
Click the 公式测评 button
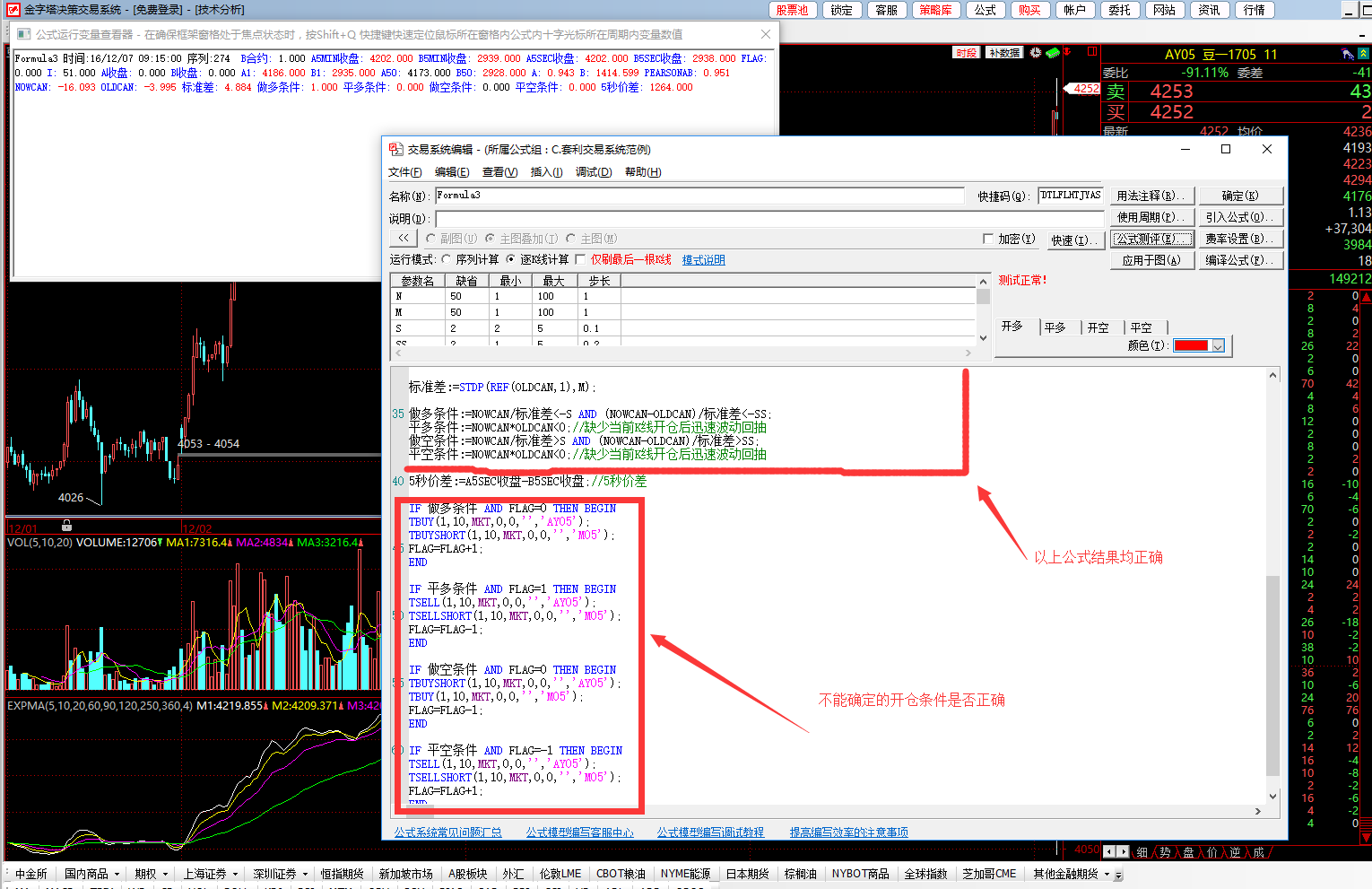tap(1152, 239)
